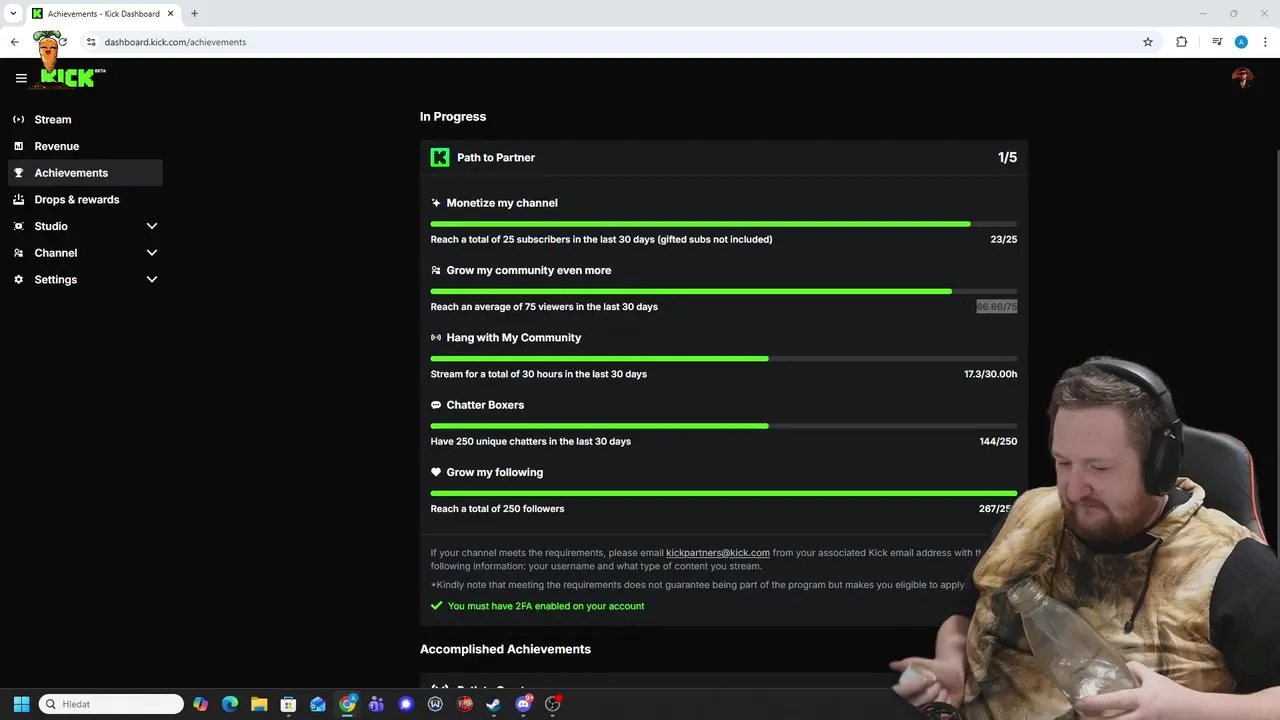This screenshot has width=1280, height=720.
Task: Open Discord from the taskbar
Action: coord(523,704)
